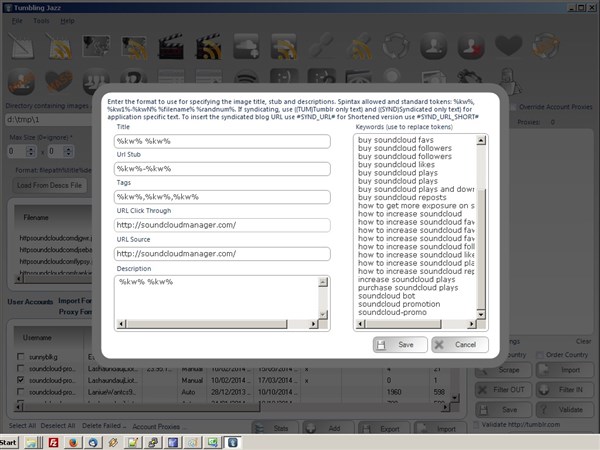
Task: Click the Select All link below accounts
Action: (22, 426)
